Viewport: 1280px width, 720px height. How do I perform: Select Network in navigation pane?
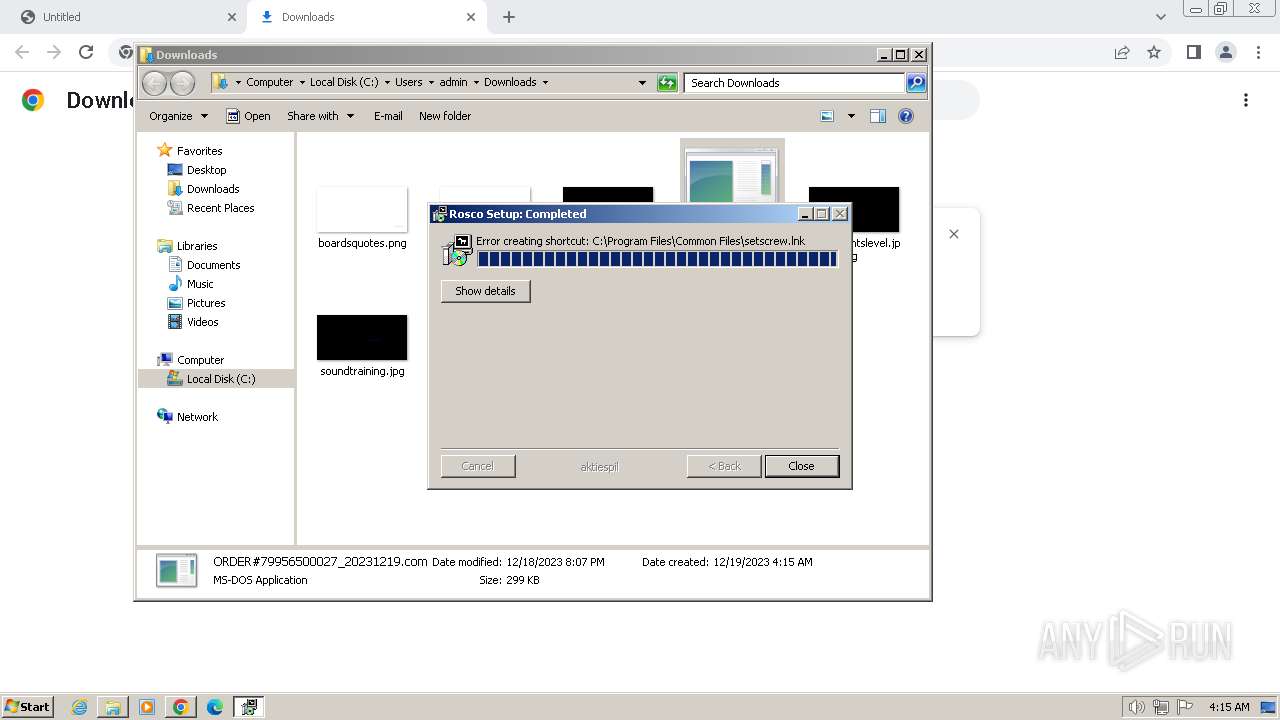[x=197, y=417]
